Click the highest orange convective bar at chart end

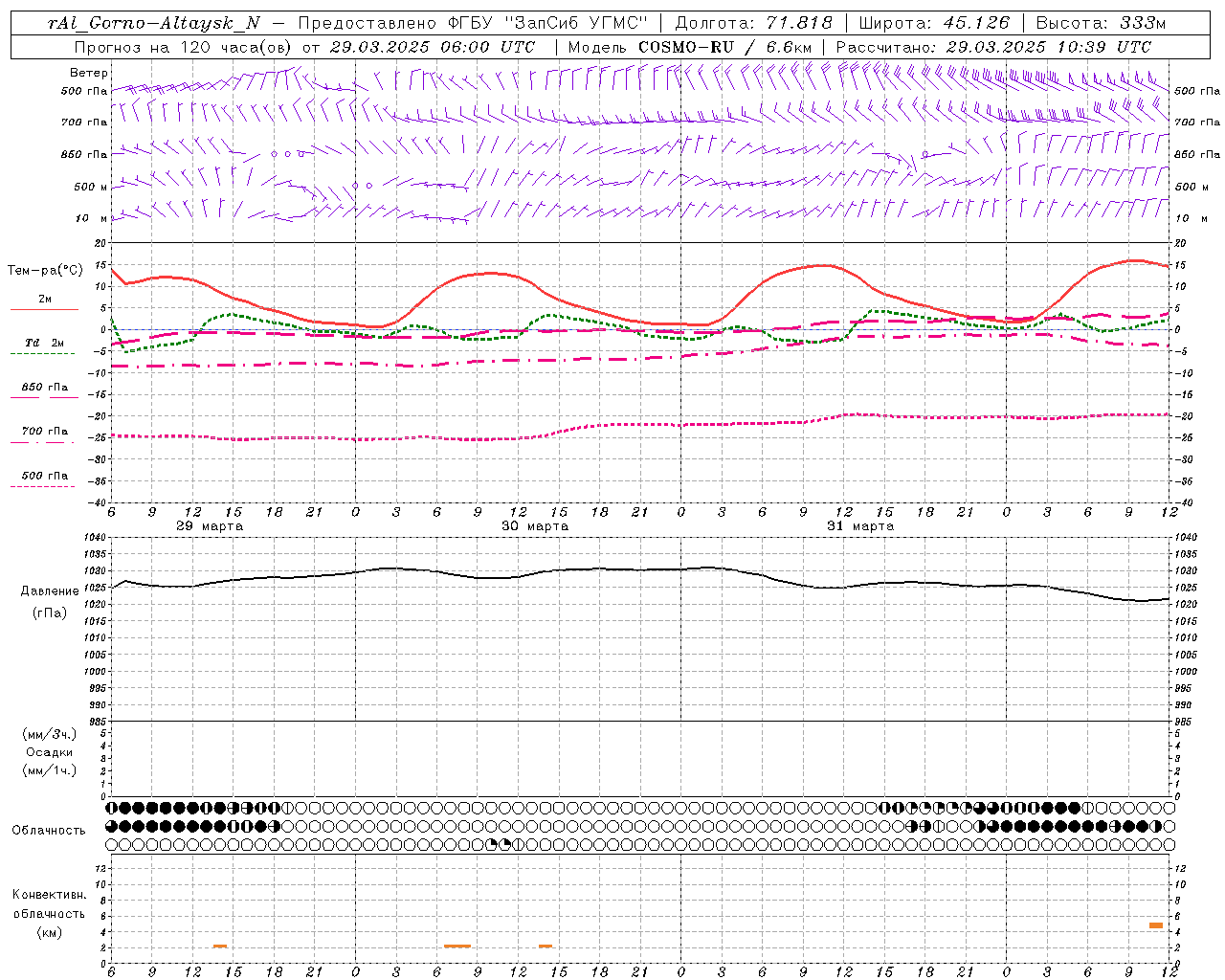(1156, 925)
